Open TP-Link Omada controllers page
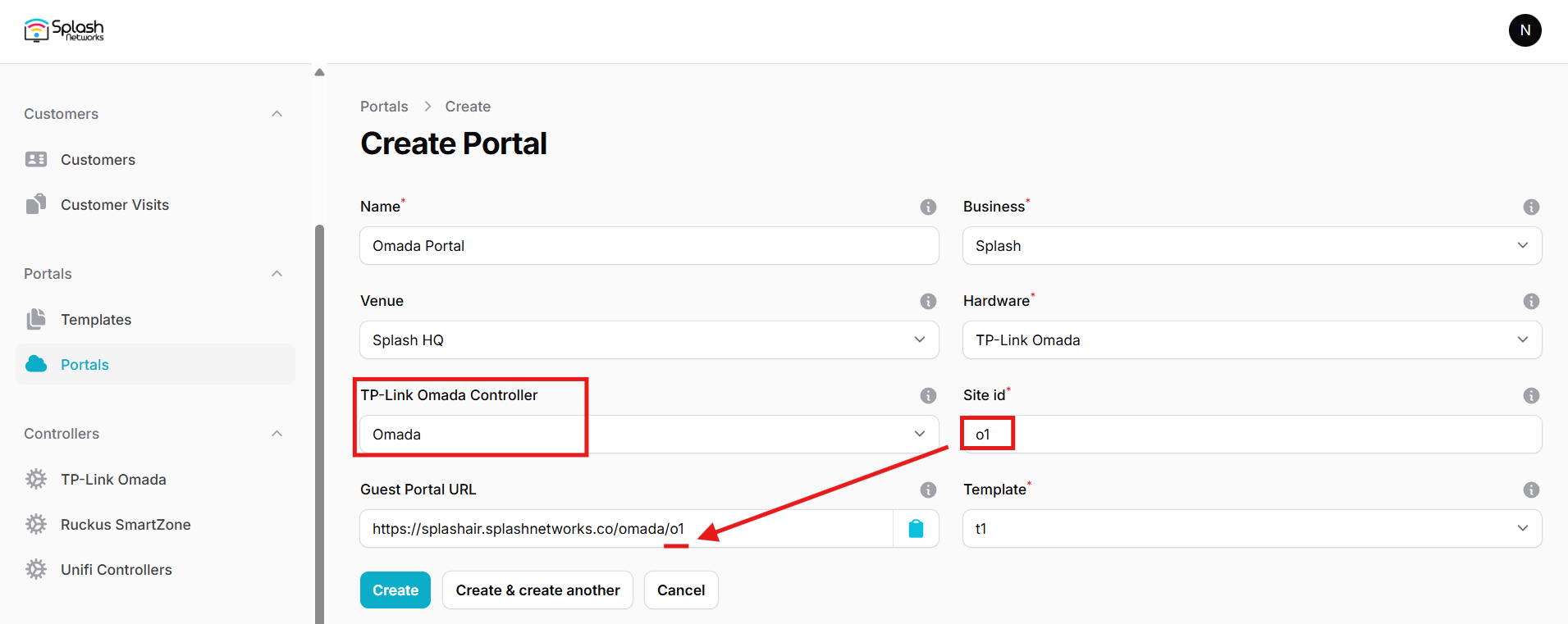This screenshot has height=624, width=1568. (x=156, y=479)
